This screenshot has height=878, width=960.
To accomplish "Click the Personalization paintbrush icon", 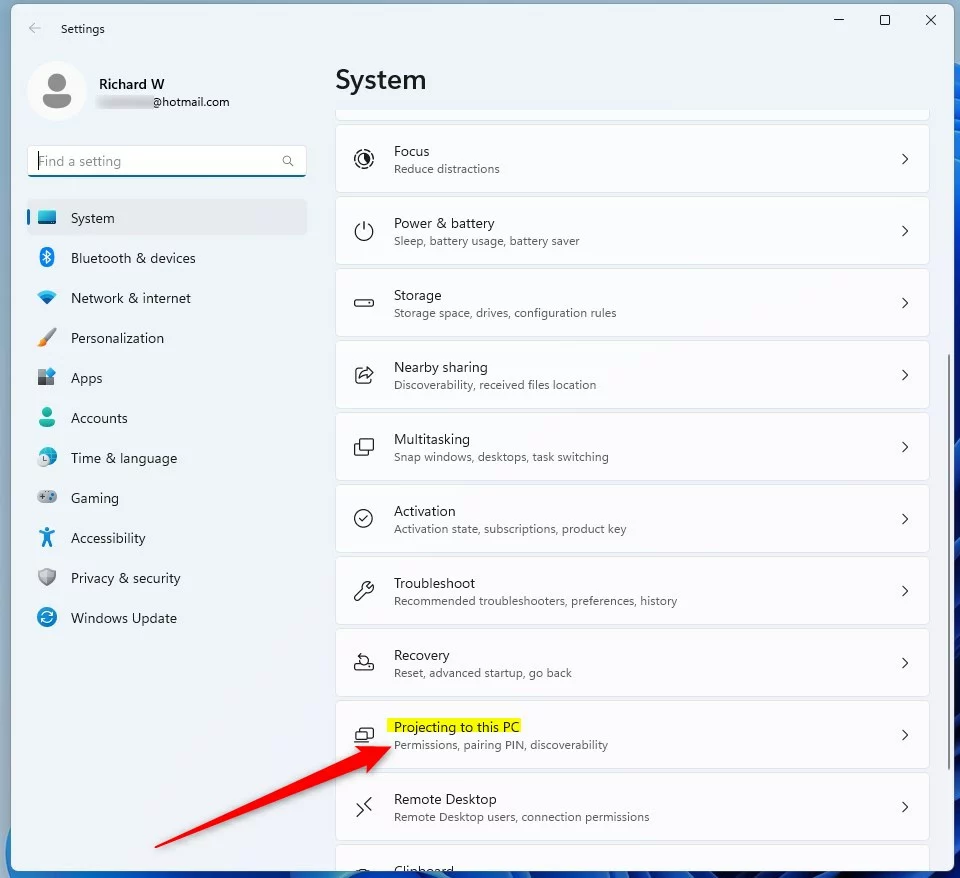I will (47, 338).
